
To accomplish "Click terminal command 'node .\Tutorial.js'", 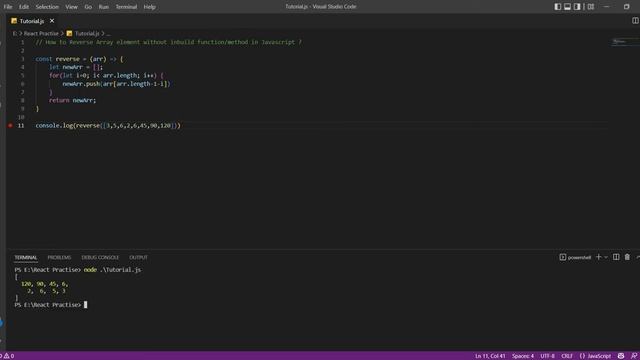I will (x=112, y=270).
